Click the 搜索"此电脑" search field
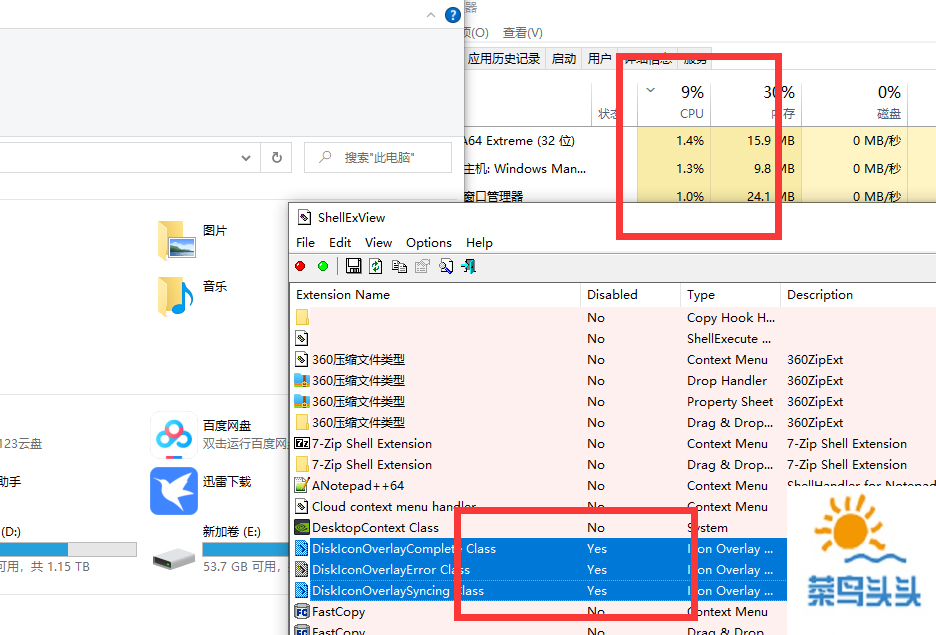936x635 pixels. click(378, 158)
